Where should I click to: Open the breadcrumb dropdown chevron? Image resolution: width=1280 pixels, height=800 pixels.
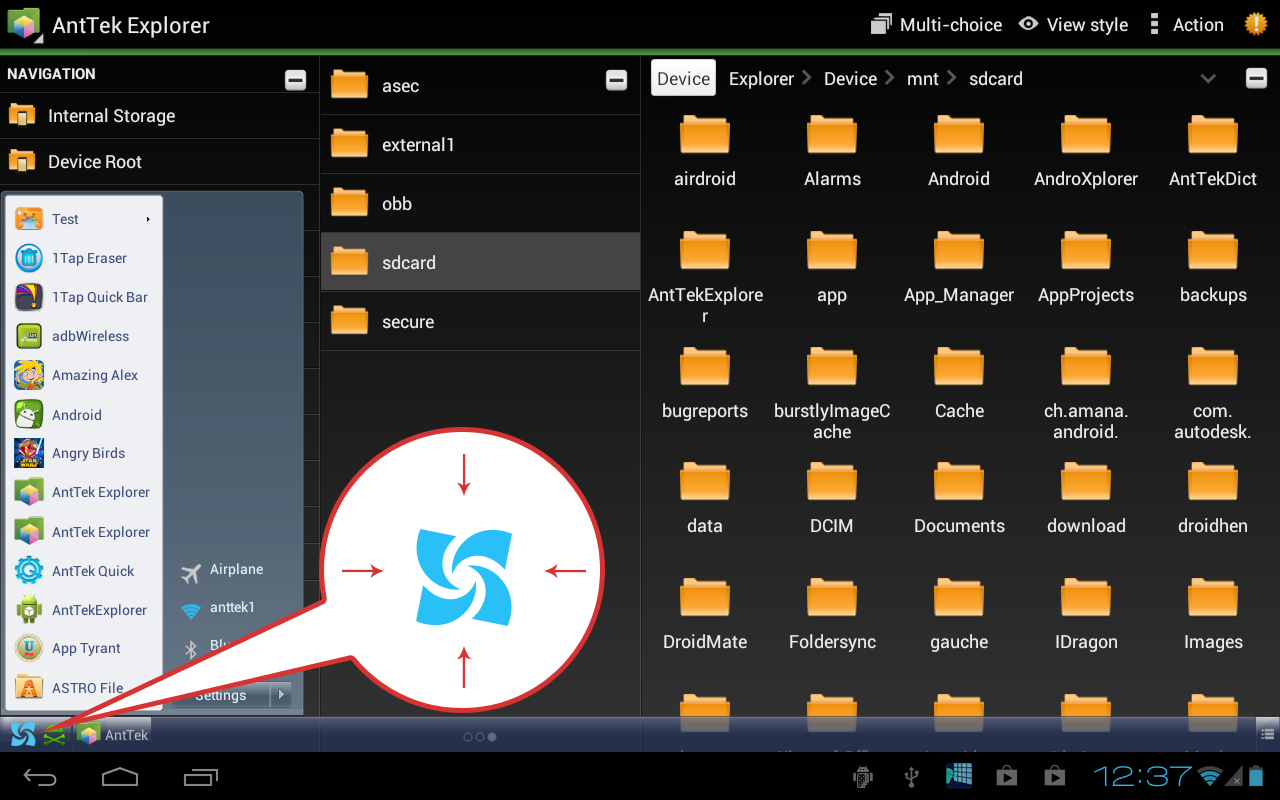click(x=1208, y=77)
